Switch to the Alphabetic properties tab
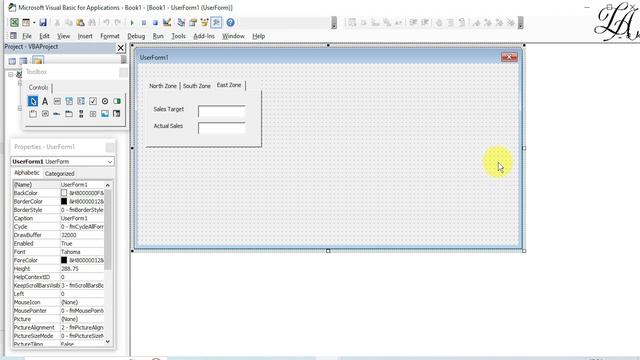 pyautogui.click(x=27, y=173)
